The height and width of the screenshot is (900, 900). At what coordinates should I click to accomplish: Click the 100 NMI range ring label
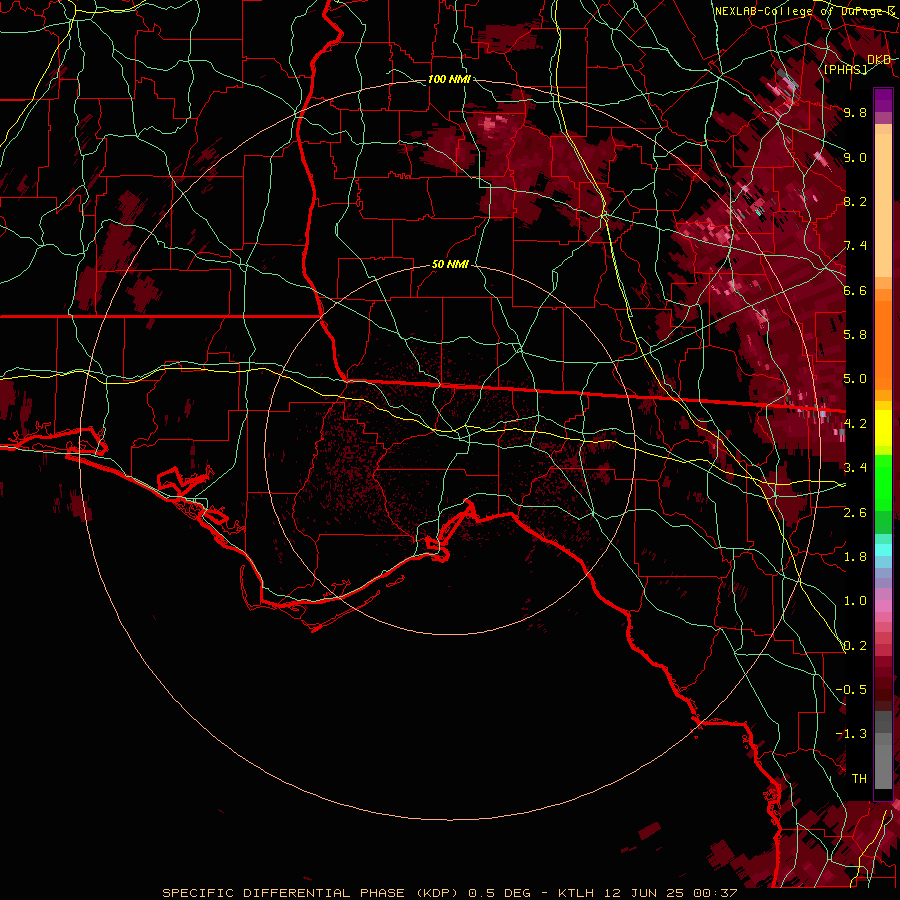point(449,79)
